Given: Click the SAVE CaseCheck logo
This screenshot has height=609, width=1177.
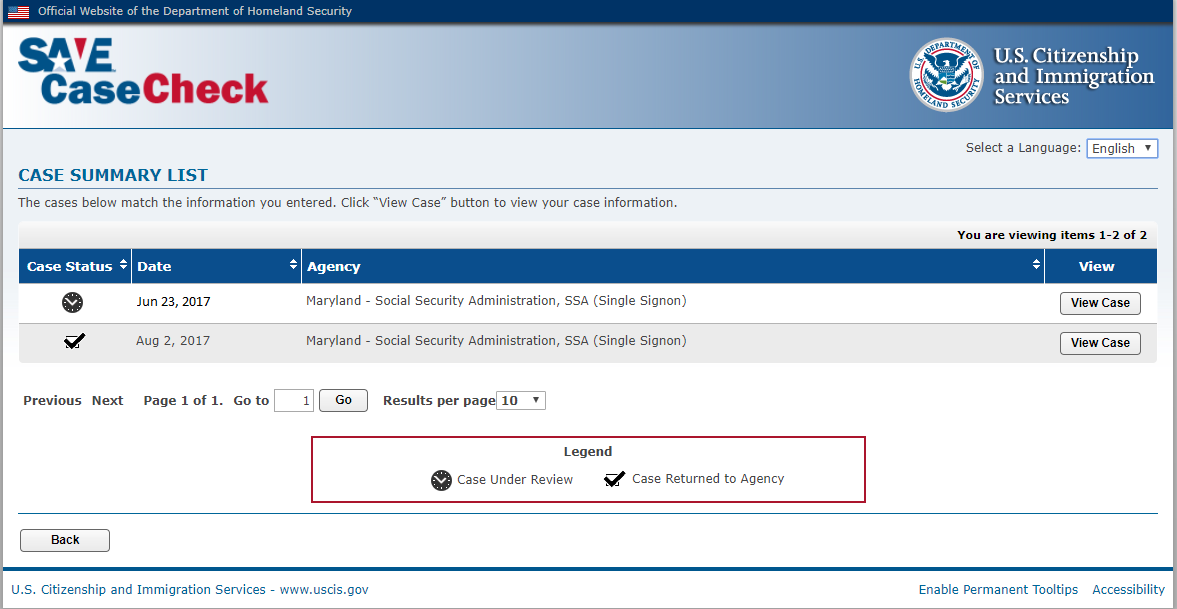Looking at the screenshot, I should pyautogui.click(x=143, y=71).
